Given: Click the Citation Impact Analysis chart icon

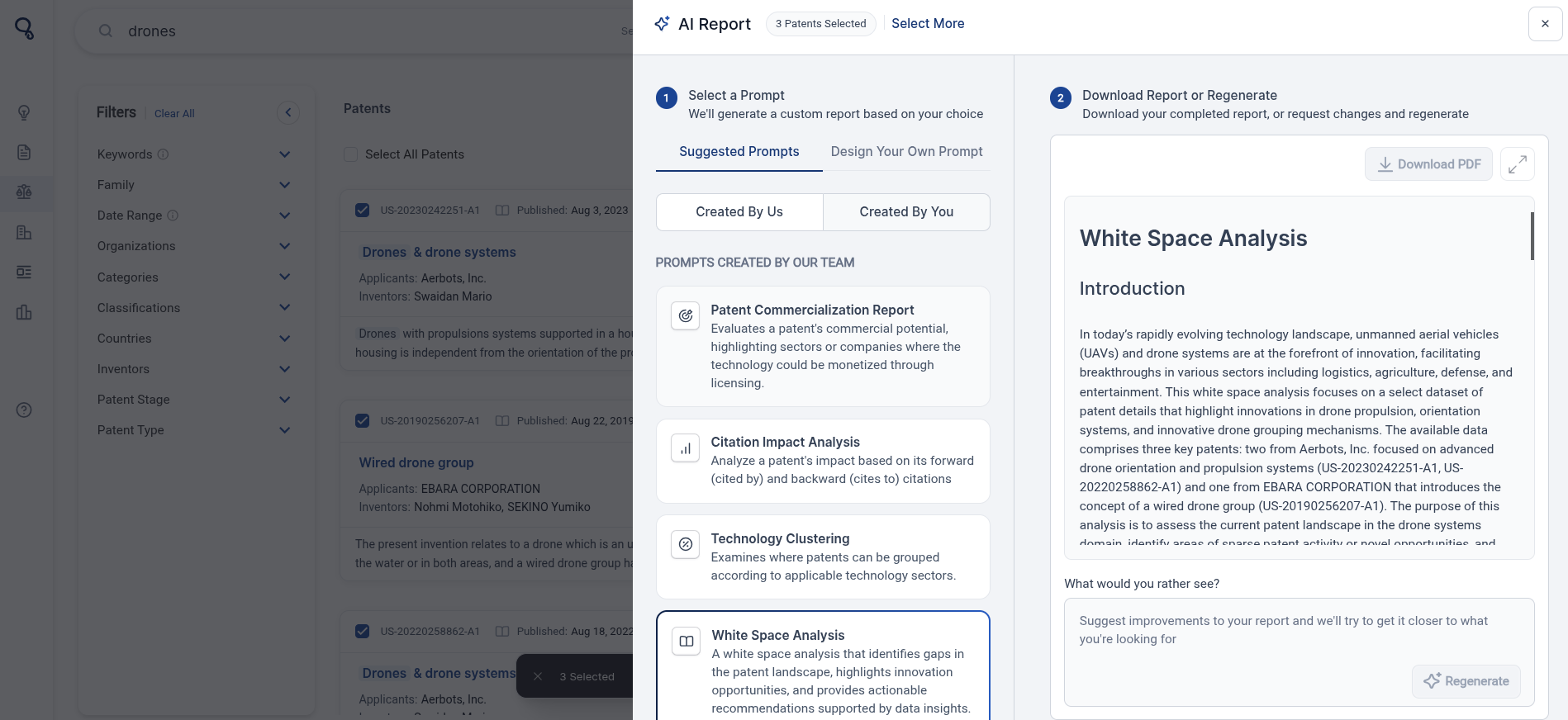Looking at the screenshot, I should [686, 448].
